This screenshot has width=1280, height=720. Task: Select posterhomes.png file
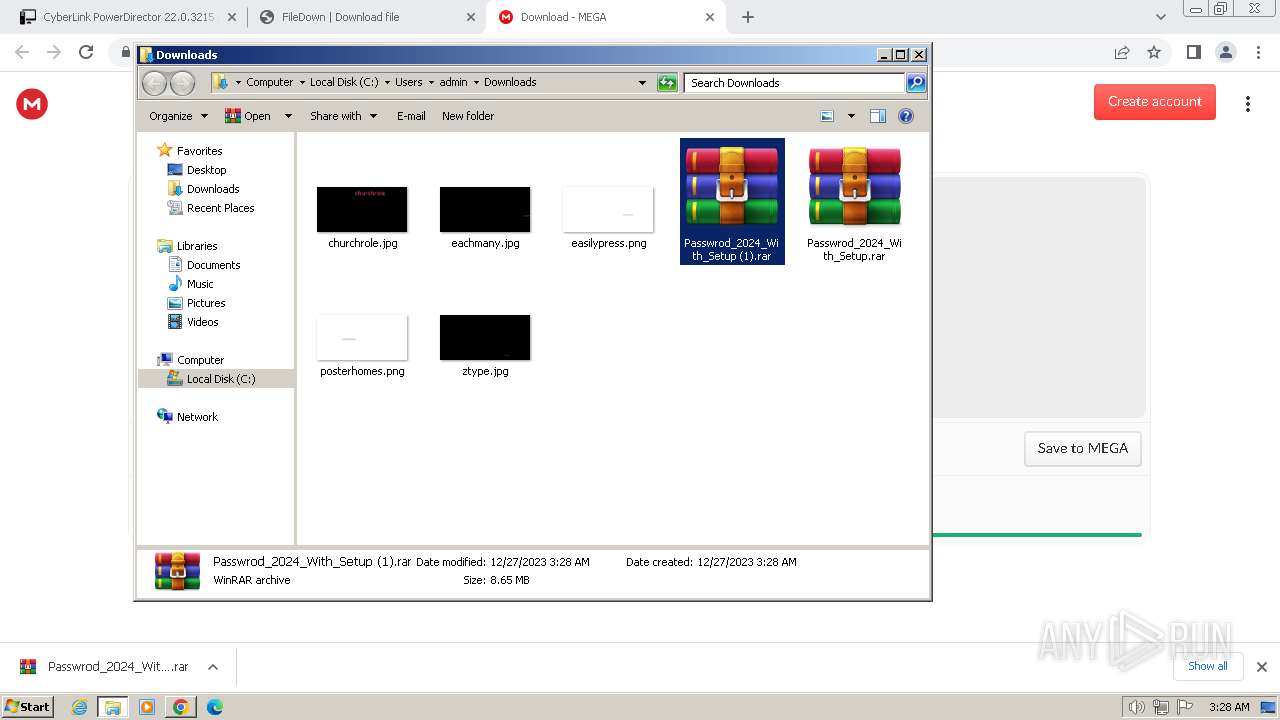tap(362, 345)
